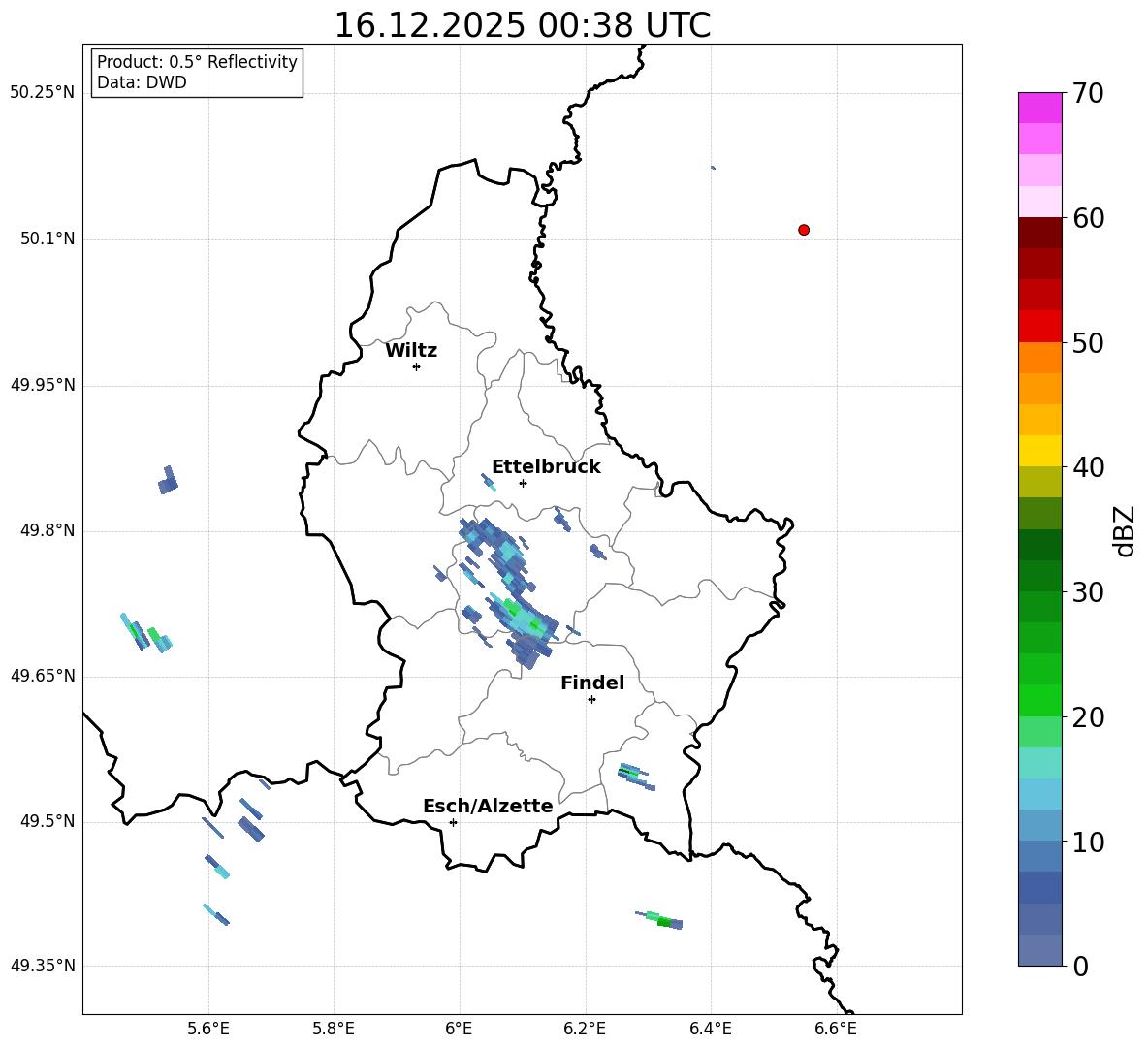Image resolution: width=1148 pixels, height=1048 pixels.
Task: Click the yellow color band above 40
Action: point(1039,451)
